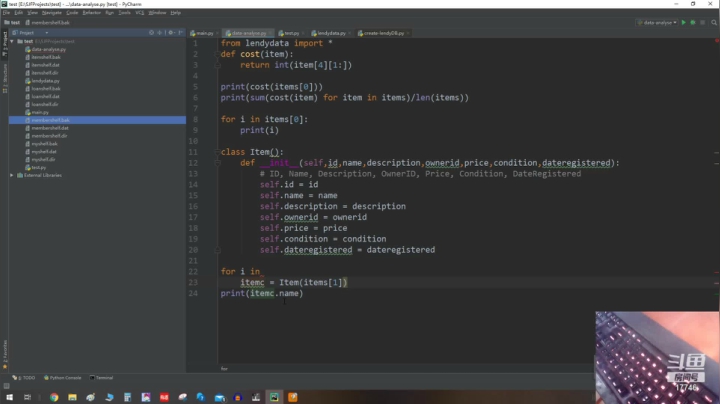Switch to the test.py editor tab
Viewport: 720px width, 404px height.
click(x=289, y=33)
